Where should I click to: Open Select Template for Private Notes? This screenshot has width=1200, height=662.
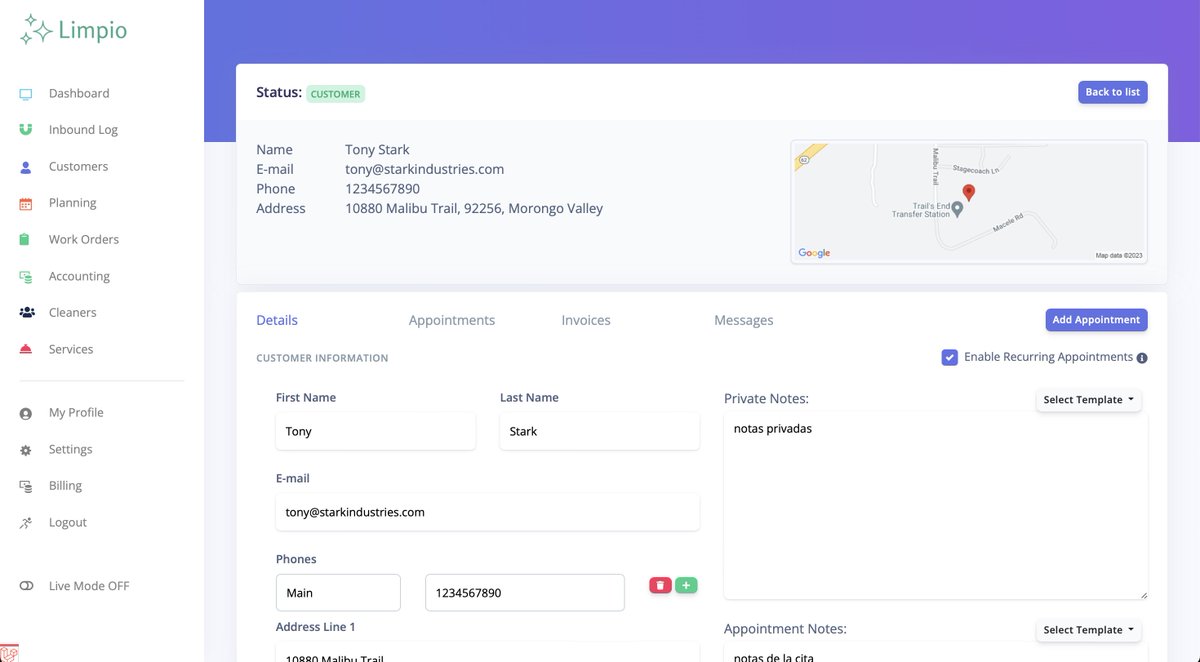[x=1088, y=399]
